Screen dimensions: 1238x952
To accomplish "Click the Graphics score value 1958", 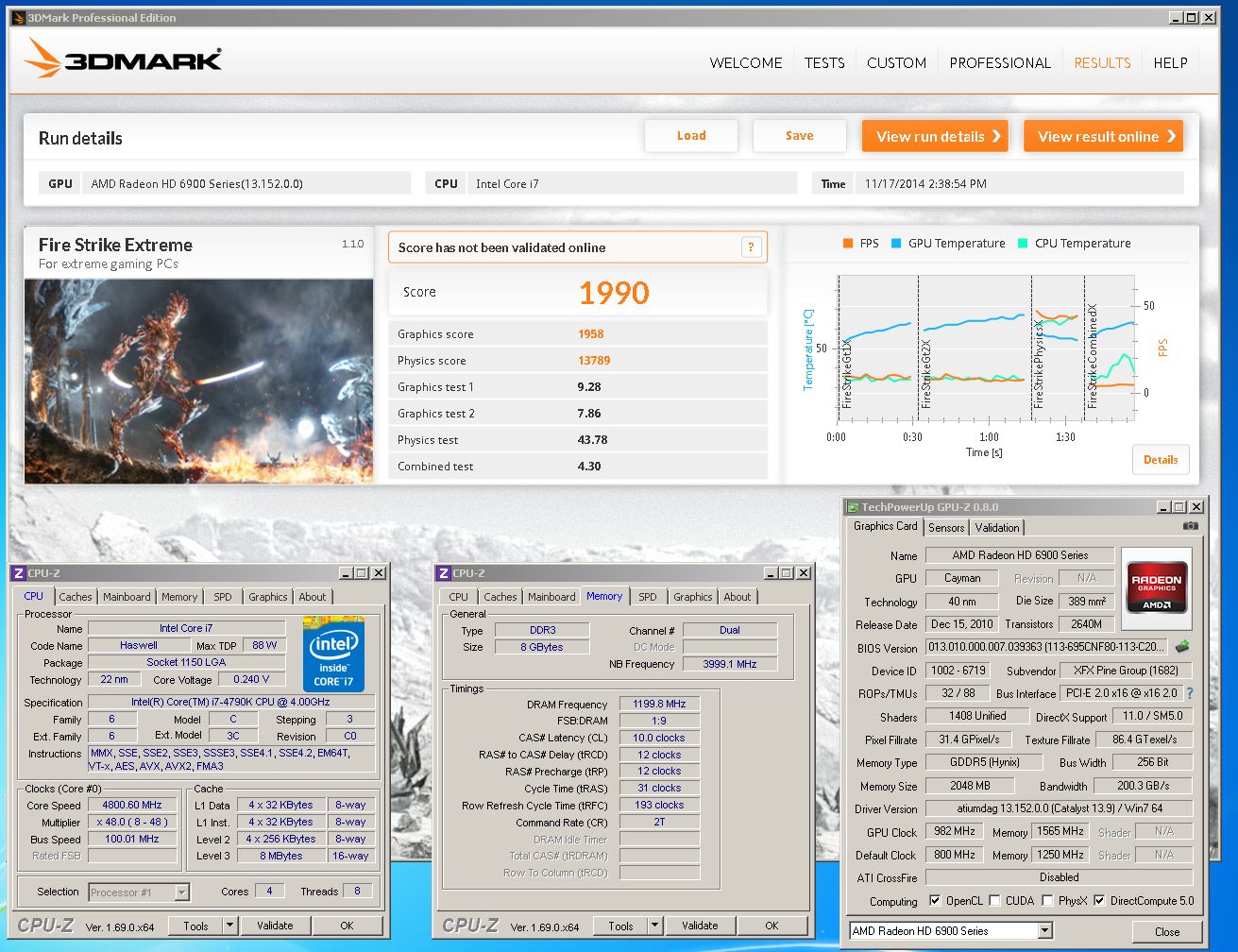I will tap(591, 334).
